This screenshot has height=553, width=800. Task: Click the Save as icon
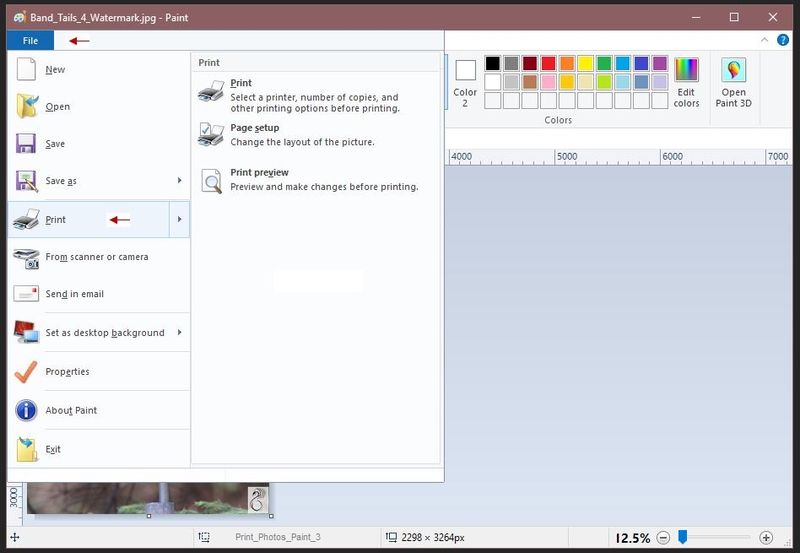tap(27, 181)
